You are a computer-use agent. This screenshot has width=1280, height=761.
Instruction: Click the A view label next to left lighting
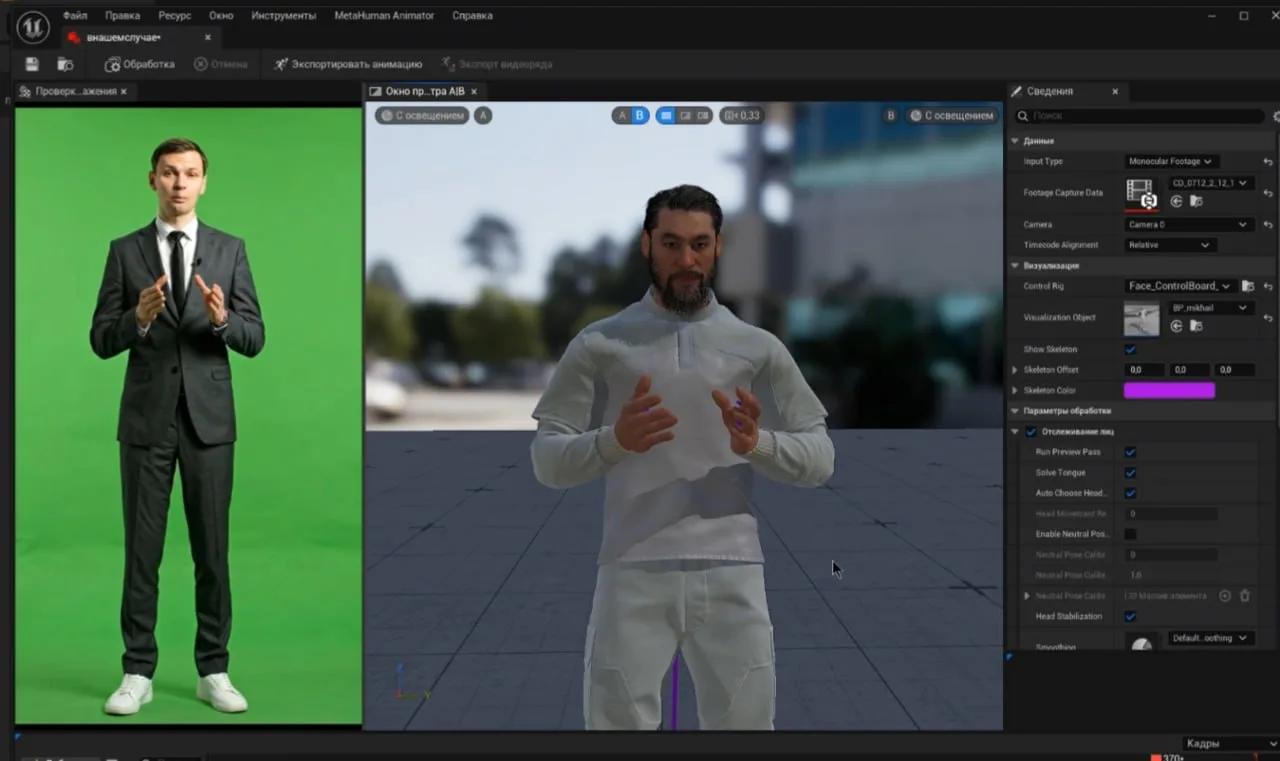(x=483, y=116)
